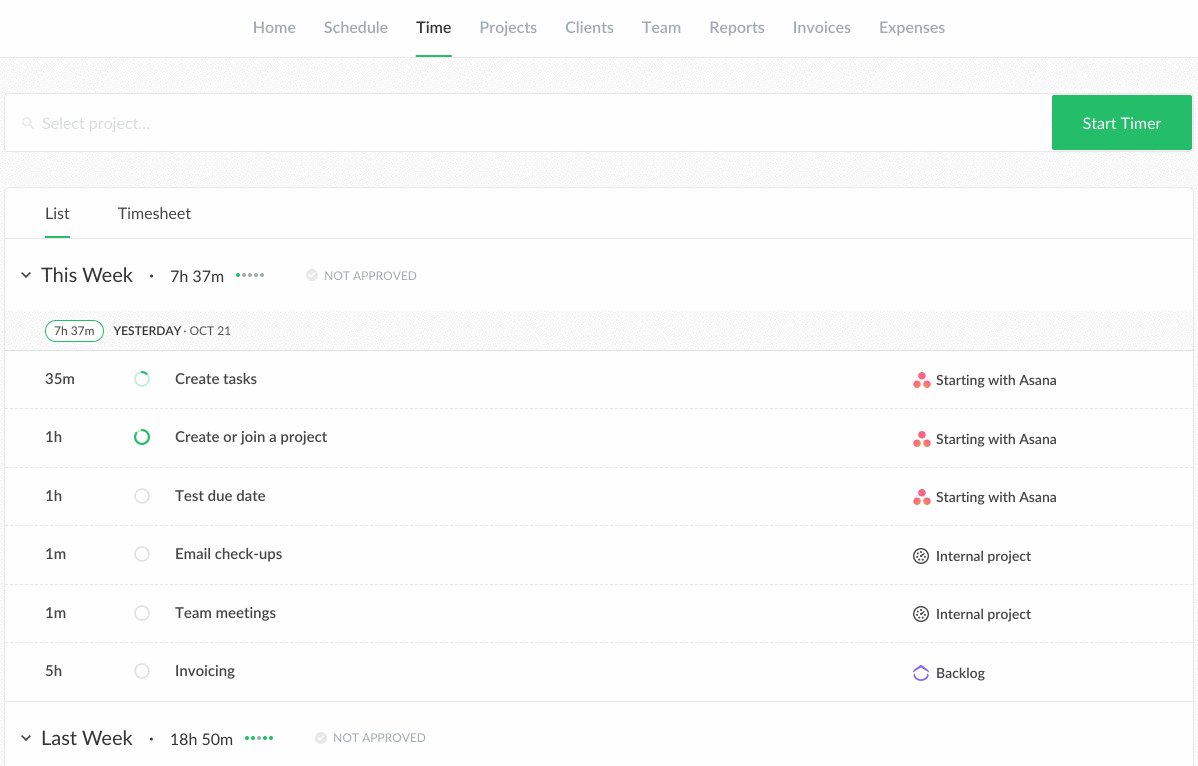This screenshot has width=1198, height=766.
Task: Toggle the progress circle for Create tasks
Action: click(142, 379)
